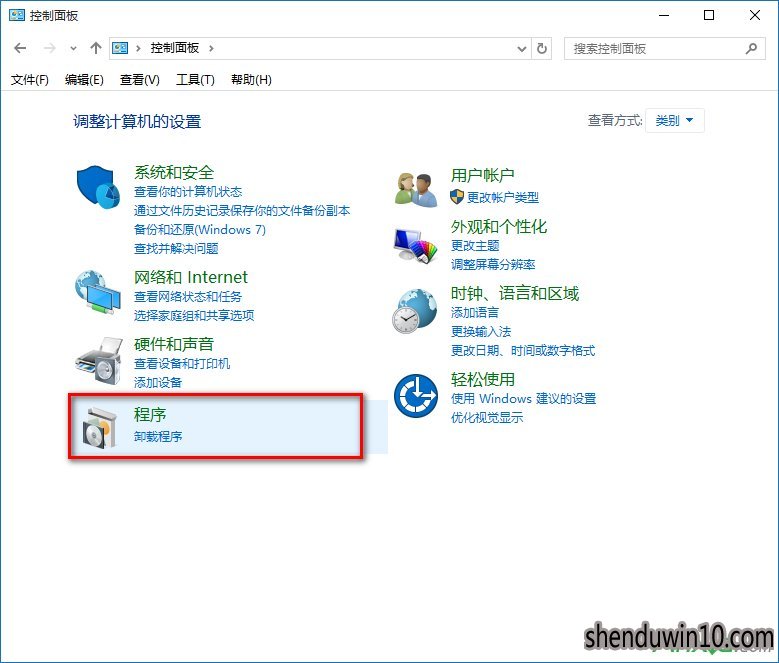Open the 帮助(H) menu
The width and height of the screenshot is (779, 663).
click(251, 79)
